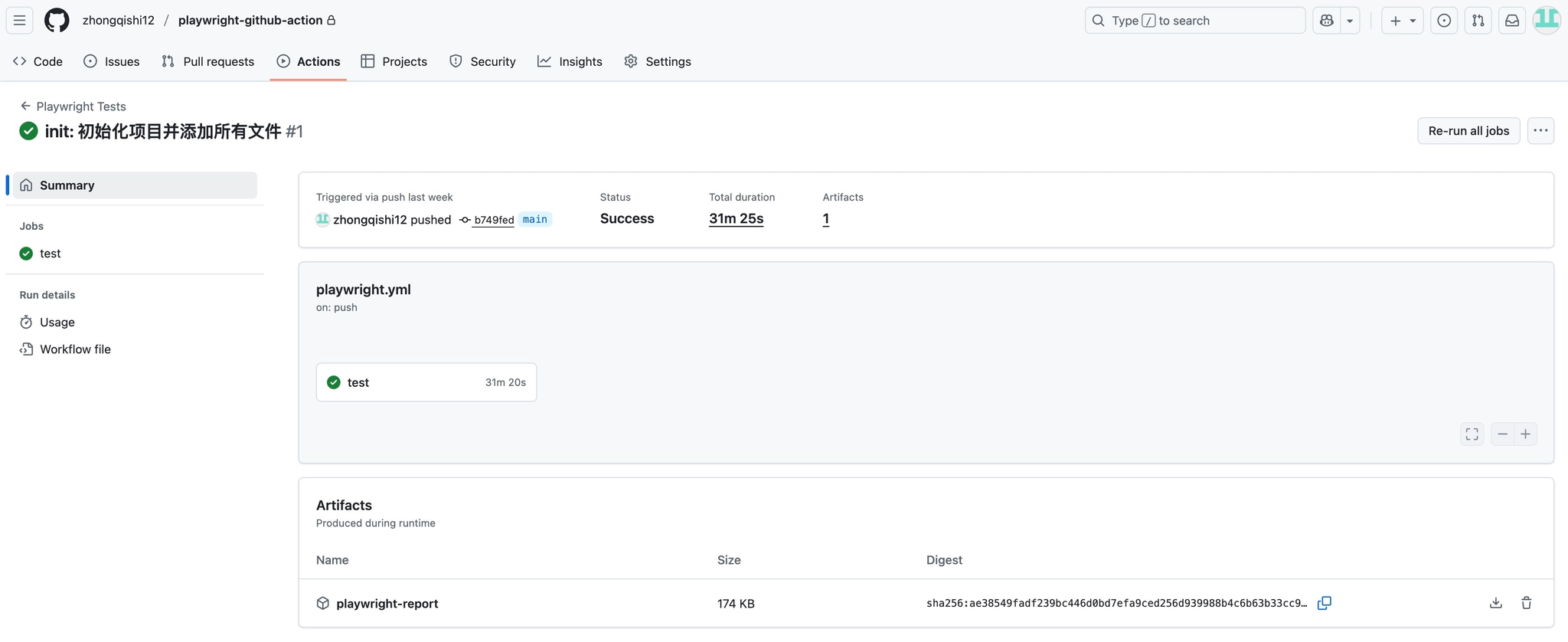Open the Security tab

(x=482, y=61)
